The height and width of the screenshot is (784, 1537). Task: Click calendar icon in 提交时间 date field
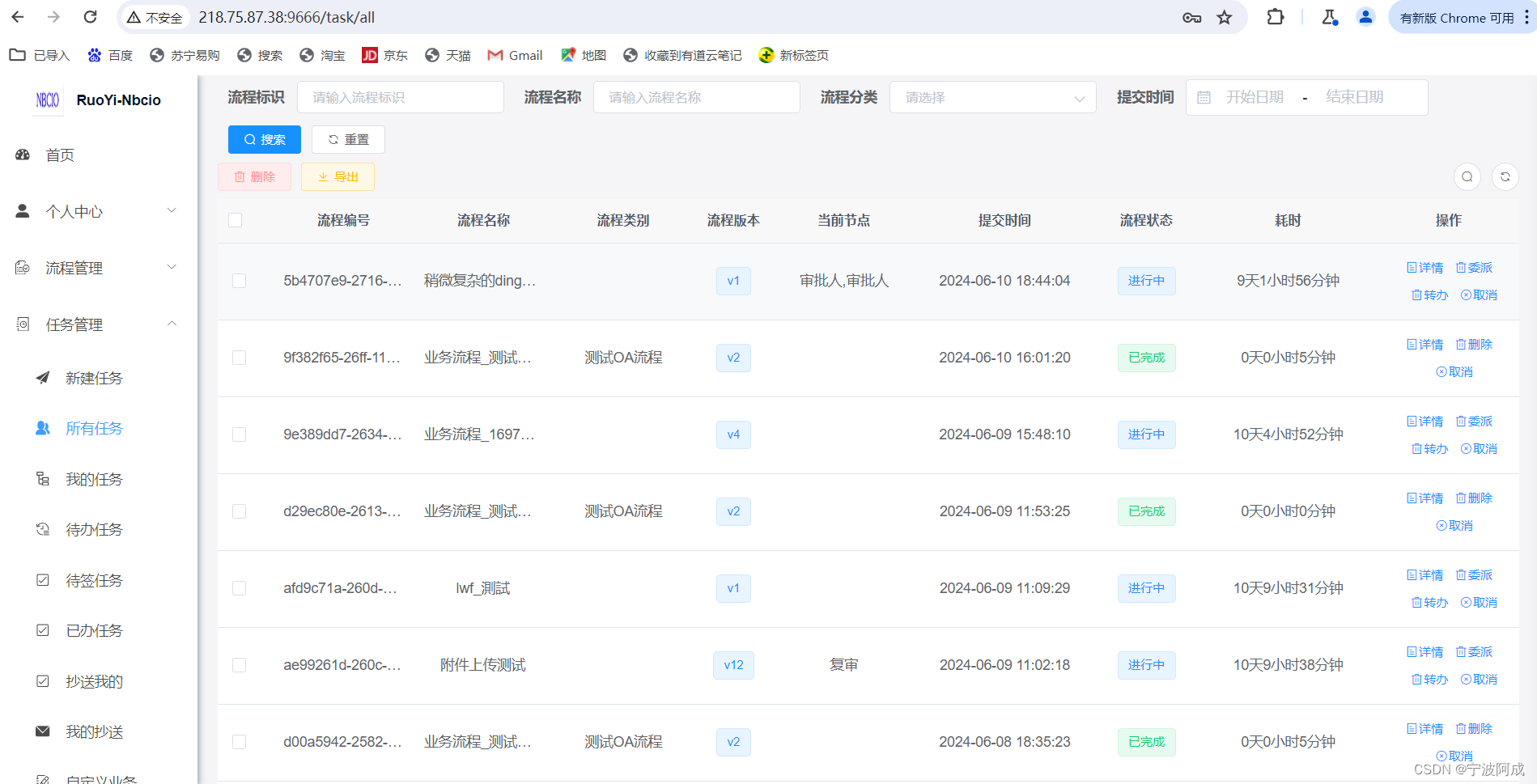click(1204, 98)
